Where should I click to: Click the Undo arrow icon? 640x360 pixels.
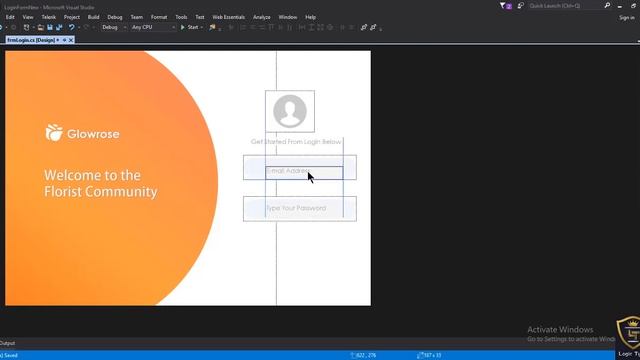point(71,27)
